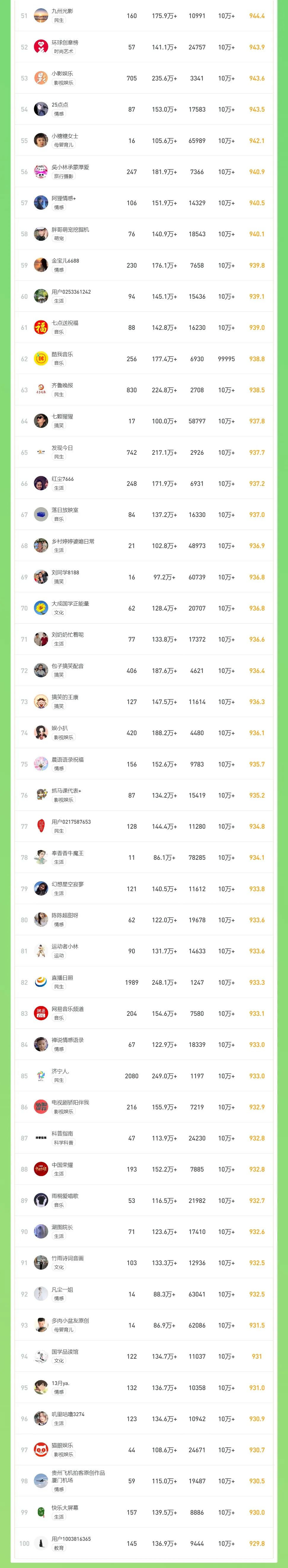
Task: Click the red 网易音乐频道 logo
Action: coord(41,1013)
